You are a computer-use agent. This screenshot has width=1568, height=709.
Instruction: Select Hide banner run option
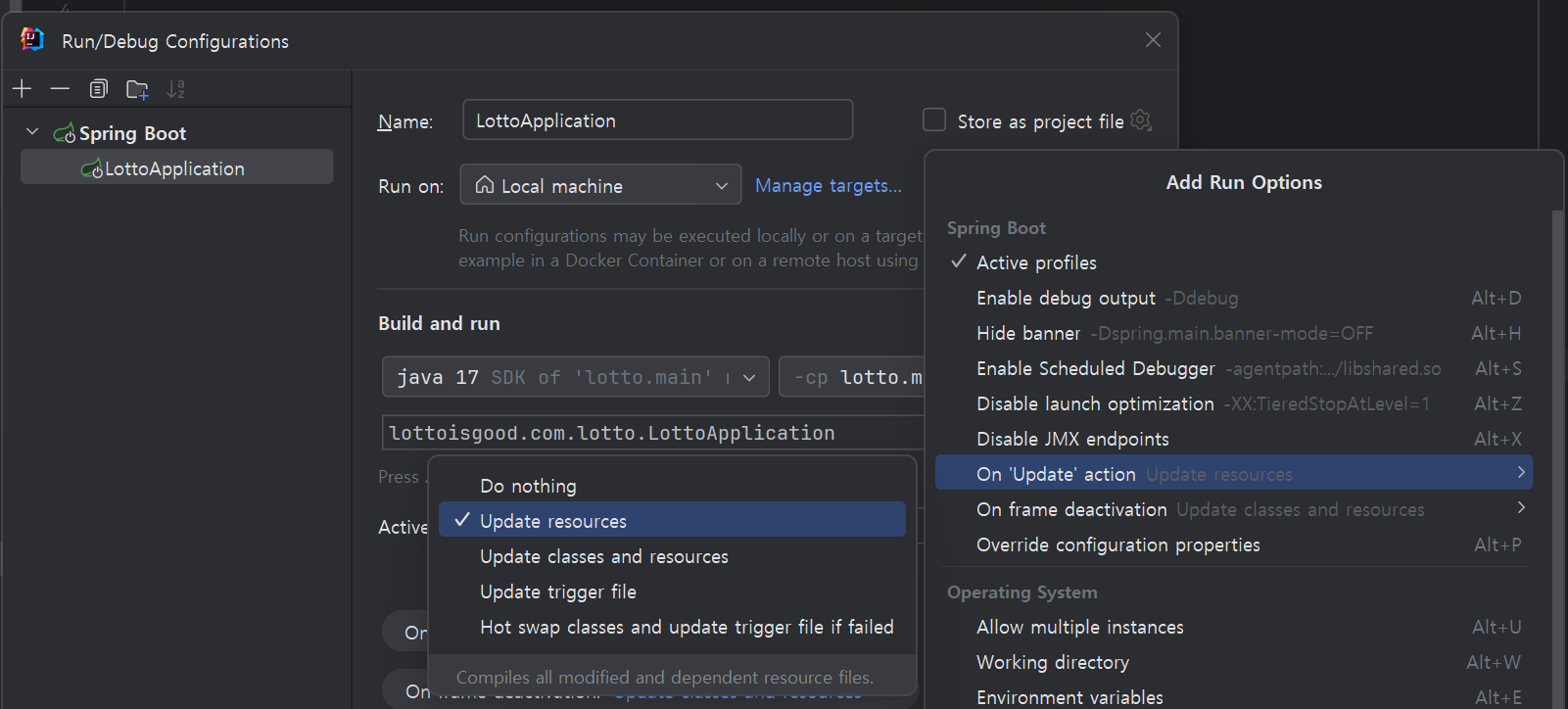click(1234, 333)
